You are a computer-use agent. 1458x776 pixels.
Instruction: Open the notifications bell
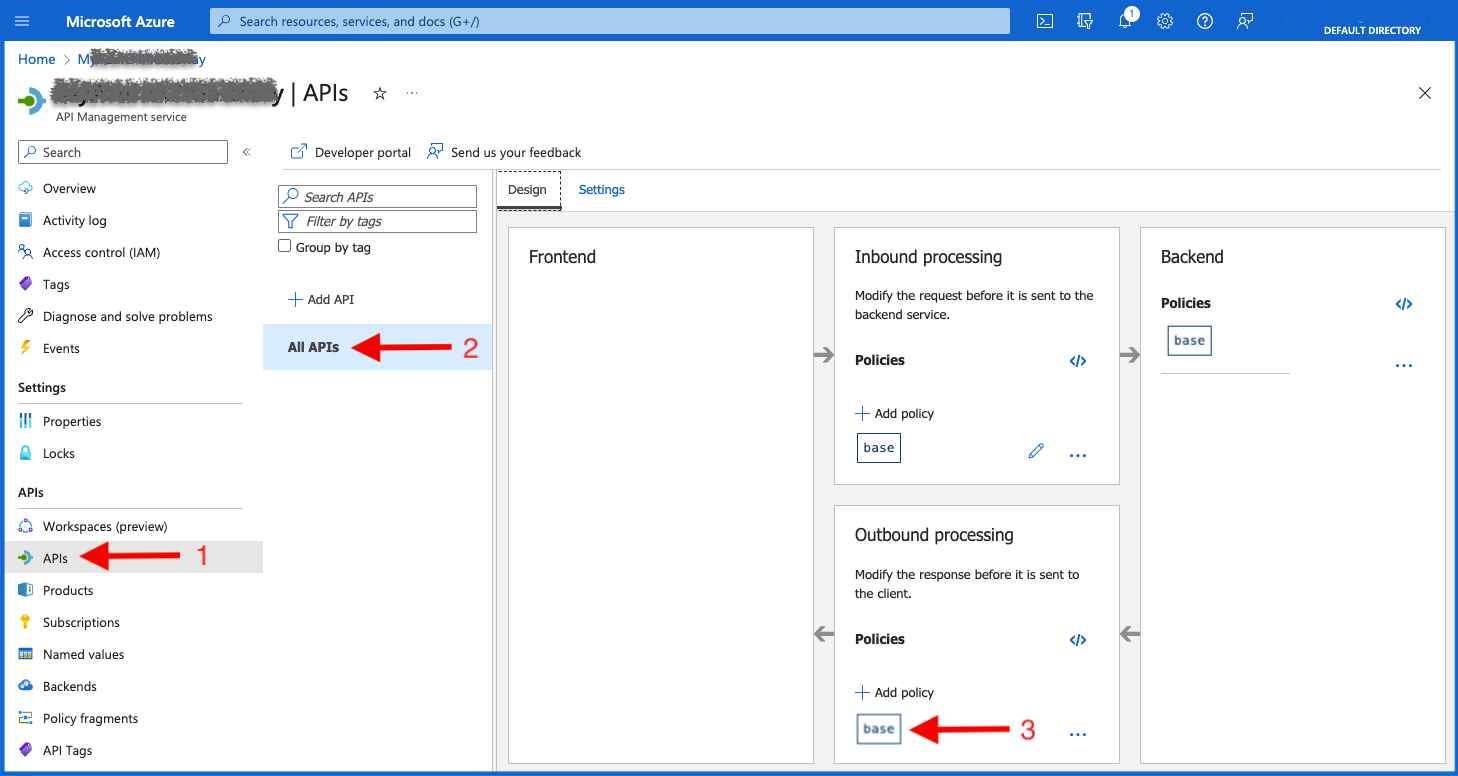[1125, 21]
